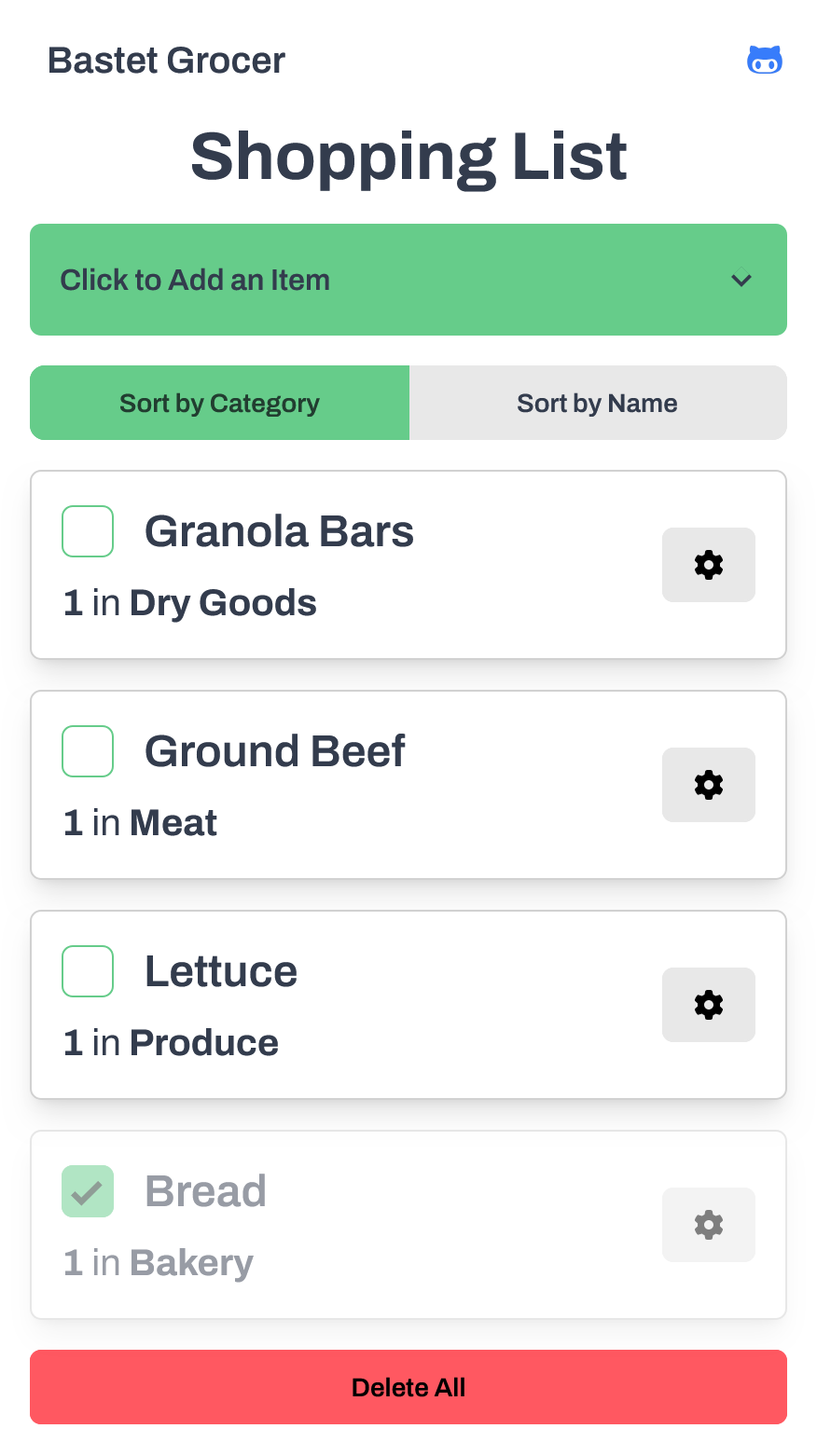The width and height of the screenshot is (817, 1456).
Task: Click the Shopping List heading
Action: pos(408,156)
